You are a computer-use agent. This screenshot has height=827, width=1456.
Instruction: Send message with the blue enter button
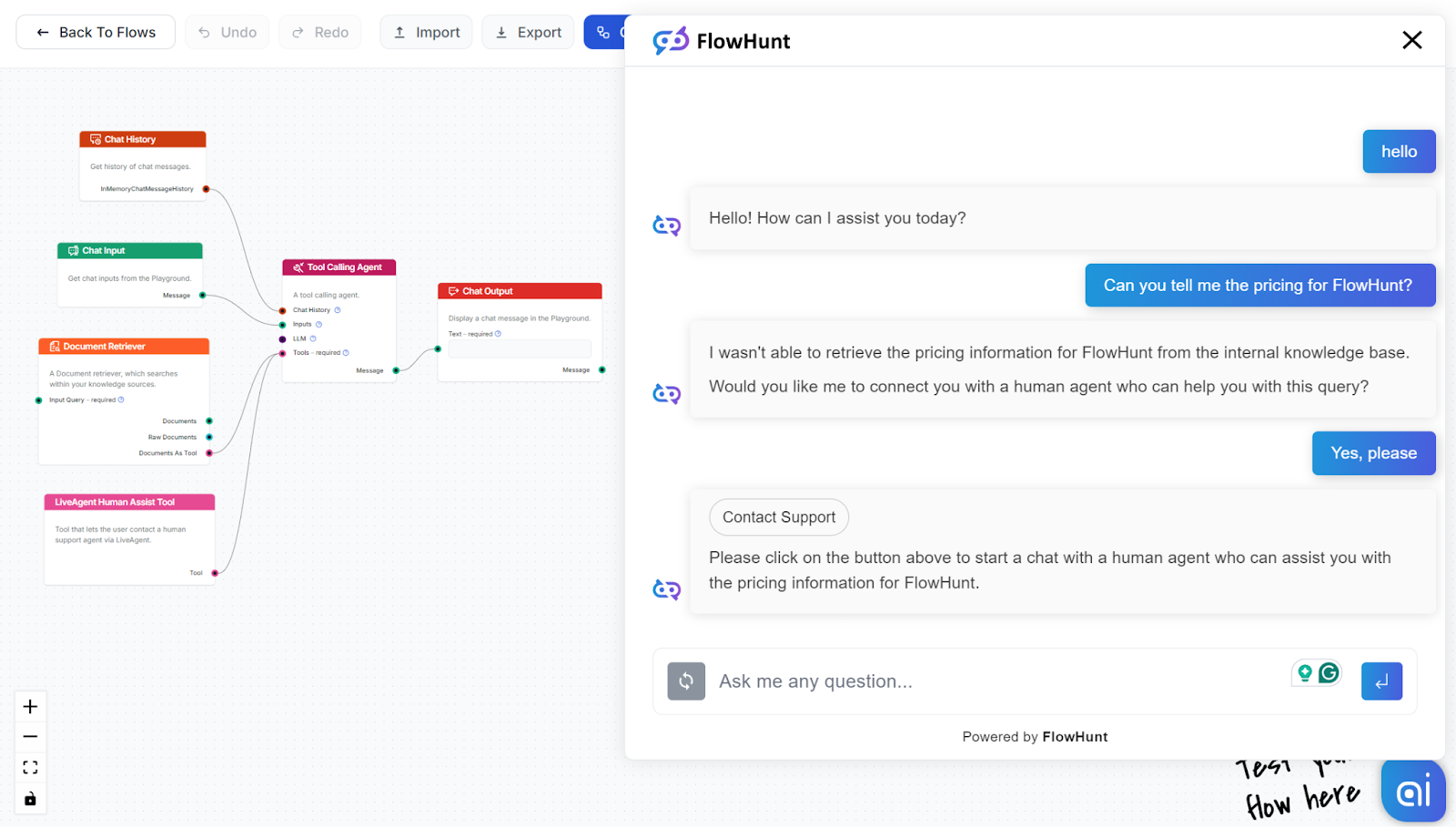pos(1381,681)
